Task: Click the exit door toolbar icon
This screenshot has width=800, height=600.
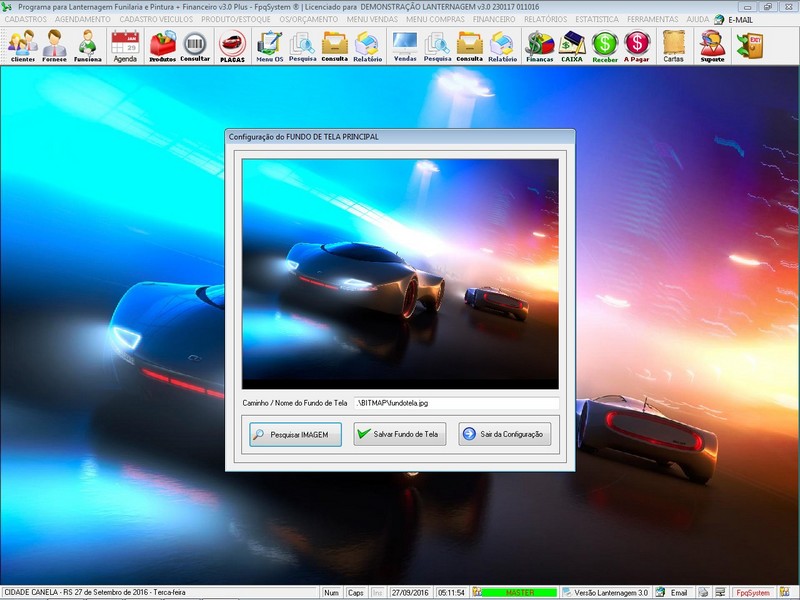Action: coord(748,45)
